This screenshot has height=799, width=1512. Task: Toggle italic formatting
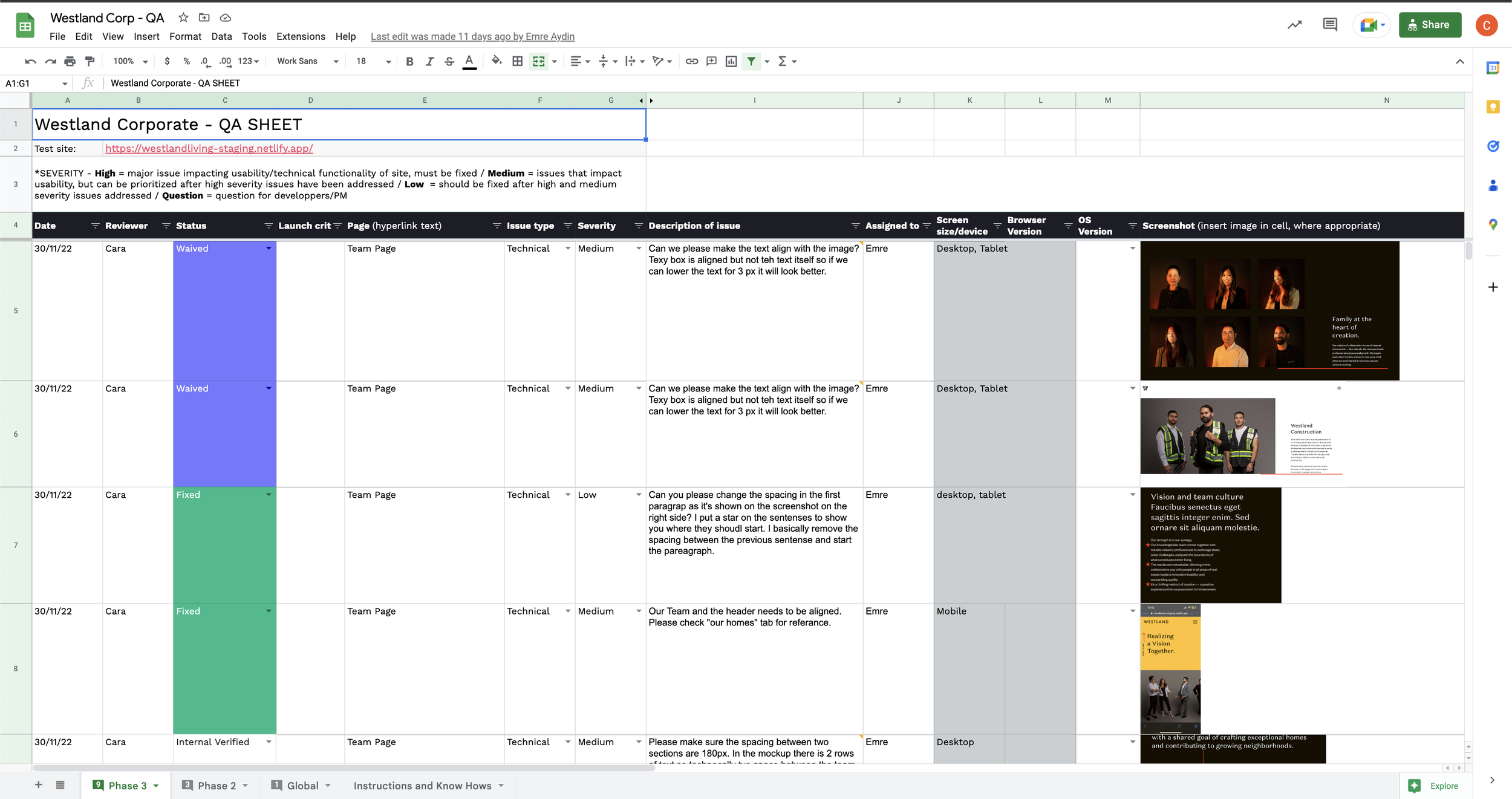click(429, 61)
